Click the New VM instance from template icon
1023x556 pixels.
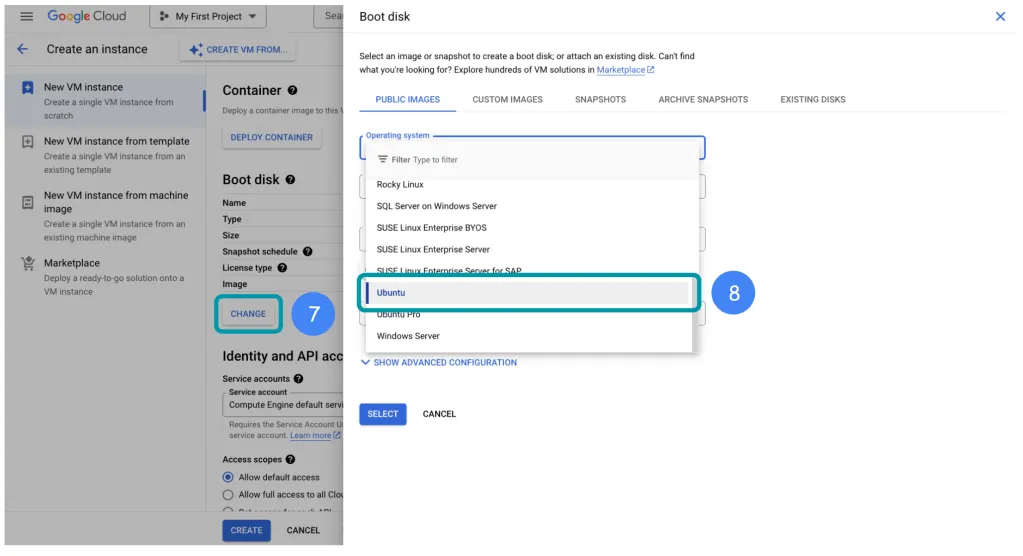pos(27,142)
